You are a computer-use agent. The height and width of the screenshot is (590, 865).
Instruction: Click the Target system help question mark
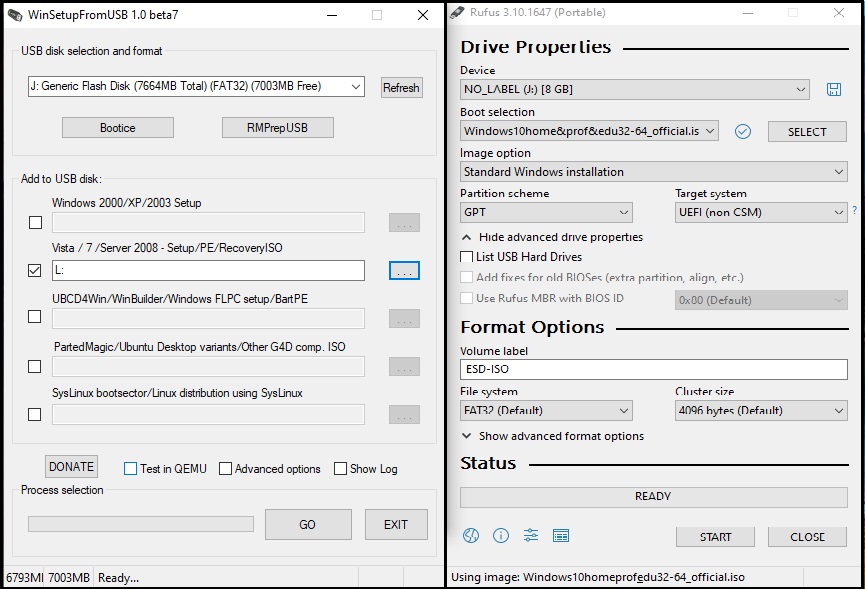pos(855,210)
